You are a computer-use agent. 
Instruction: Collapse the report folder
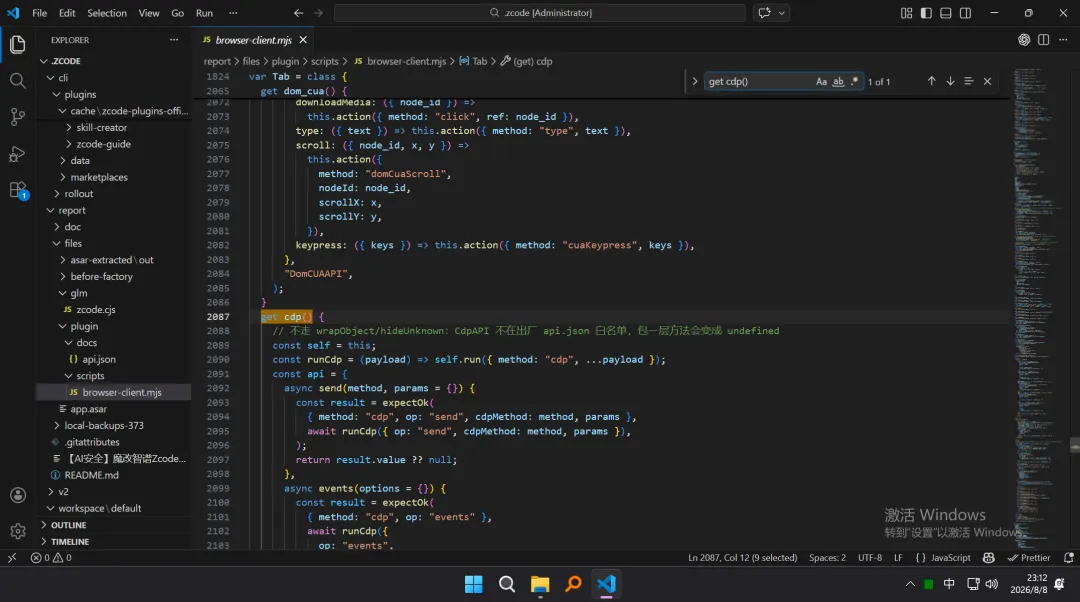point(50,211)
